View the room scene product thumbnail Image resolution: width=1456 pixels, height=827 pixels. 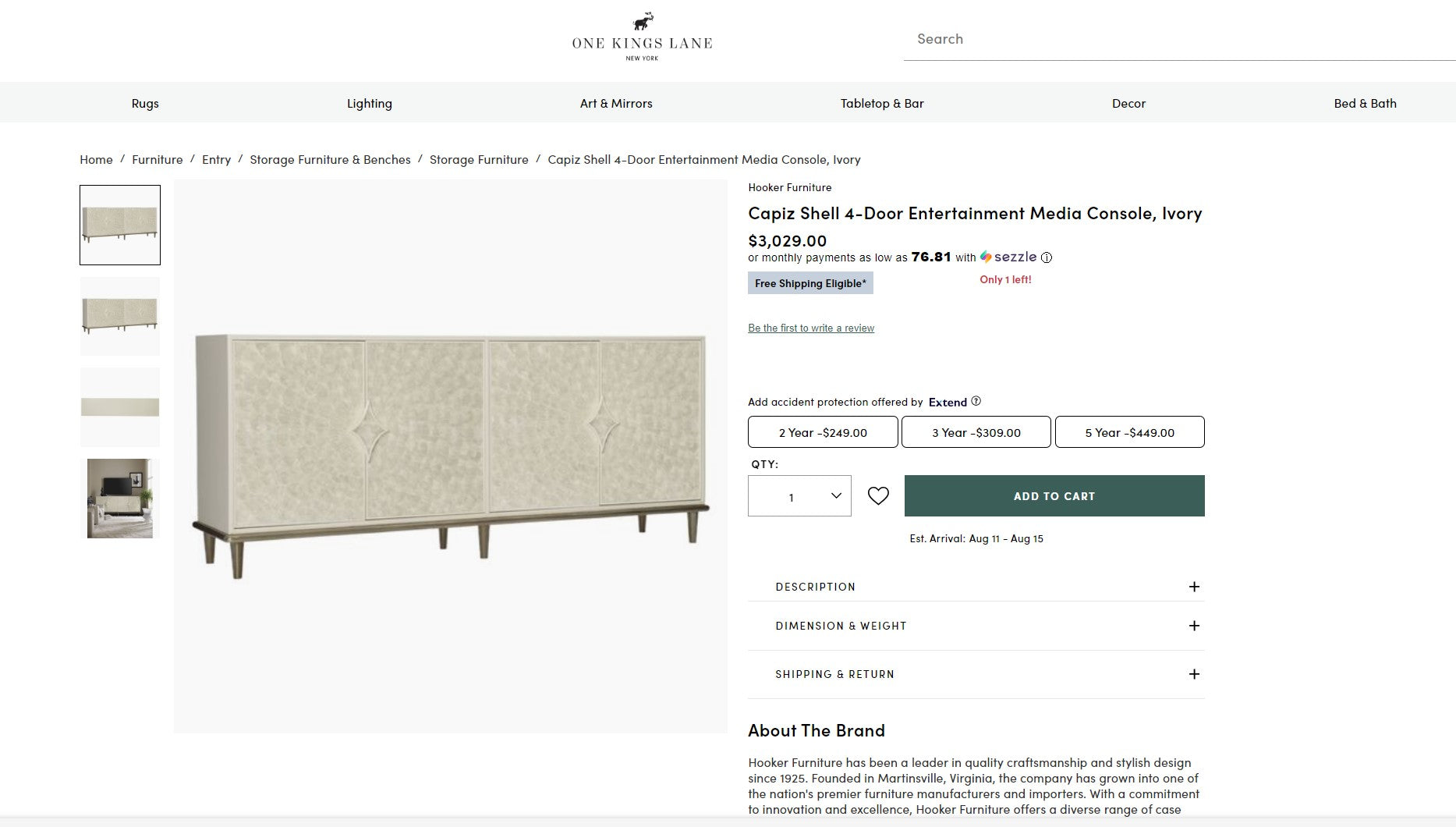[x=120, y=499]
